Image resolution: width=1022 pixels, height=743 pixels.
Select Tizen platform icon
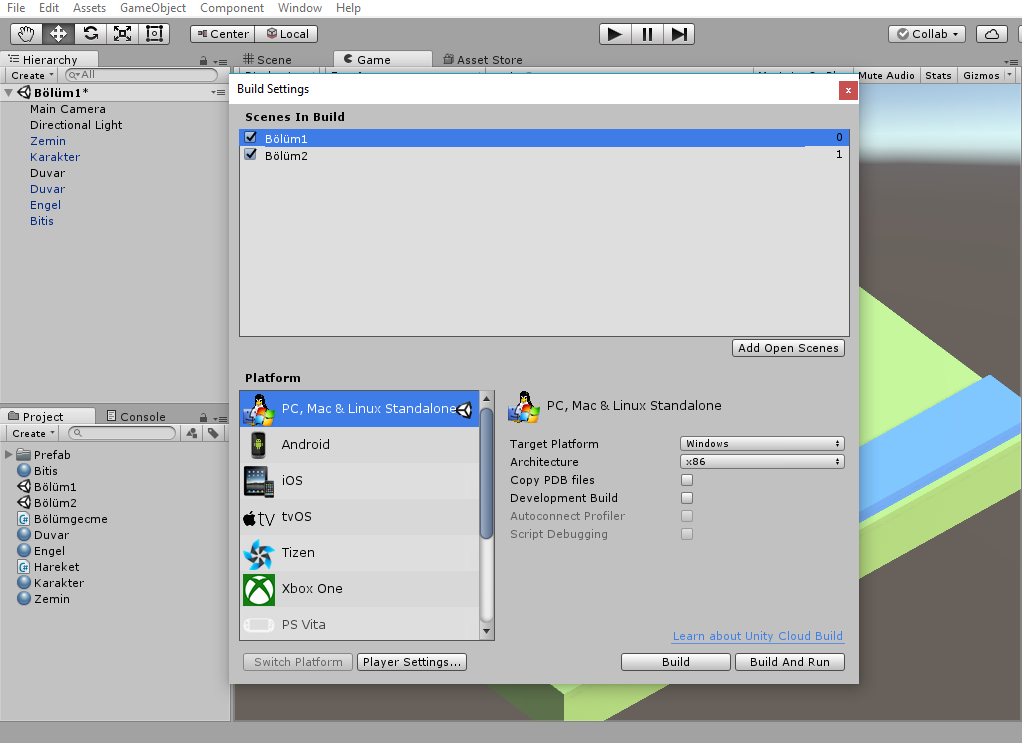[x=258, y=553]
